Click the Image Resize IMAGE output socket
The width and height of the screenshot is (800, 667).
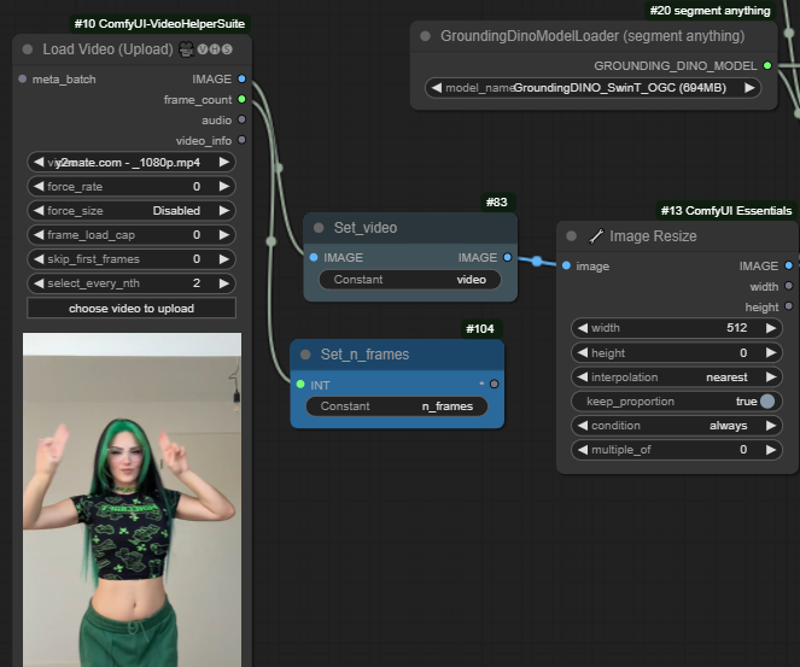click(789, 266)
